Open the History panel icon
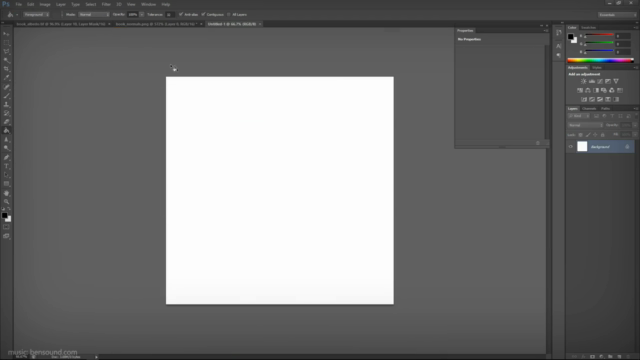Screen dimensions: 640x360 click(559, 33)
